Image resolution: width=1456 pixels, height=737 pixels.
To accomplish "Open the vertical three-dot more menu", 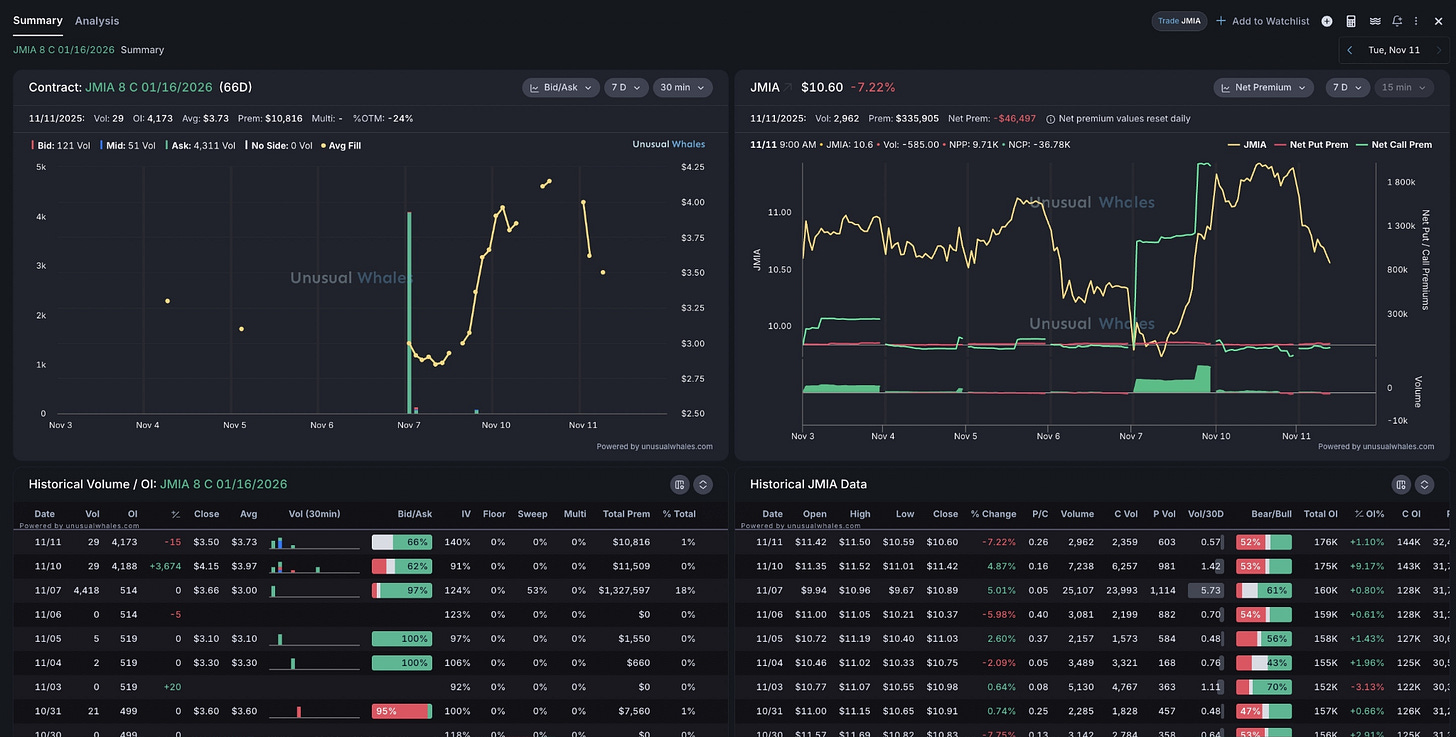I will pos(1416,21).
